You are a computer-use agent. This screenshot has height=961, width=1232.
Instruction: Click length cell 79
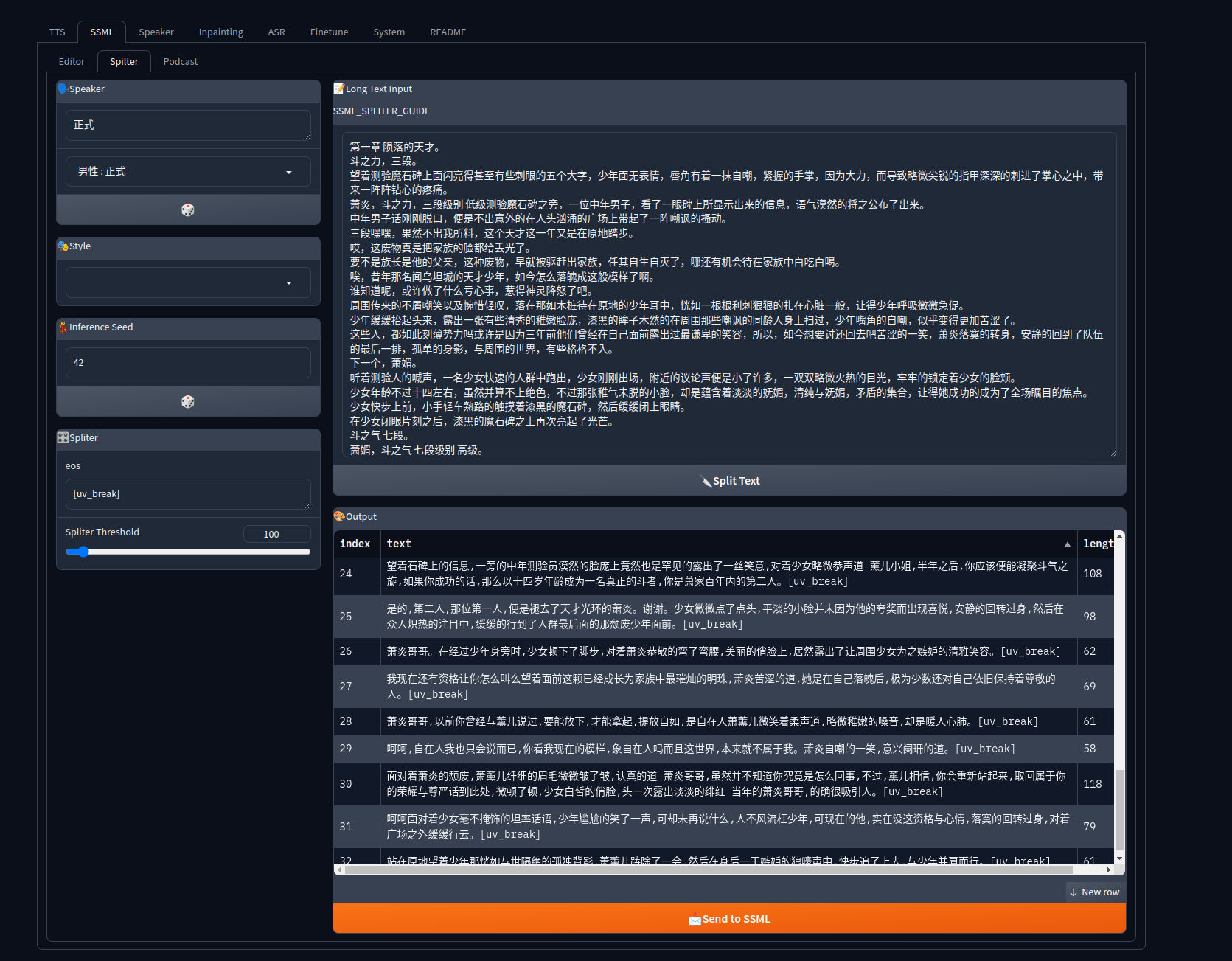(1096, 827)
